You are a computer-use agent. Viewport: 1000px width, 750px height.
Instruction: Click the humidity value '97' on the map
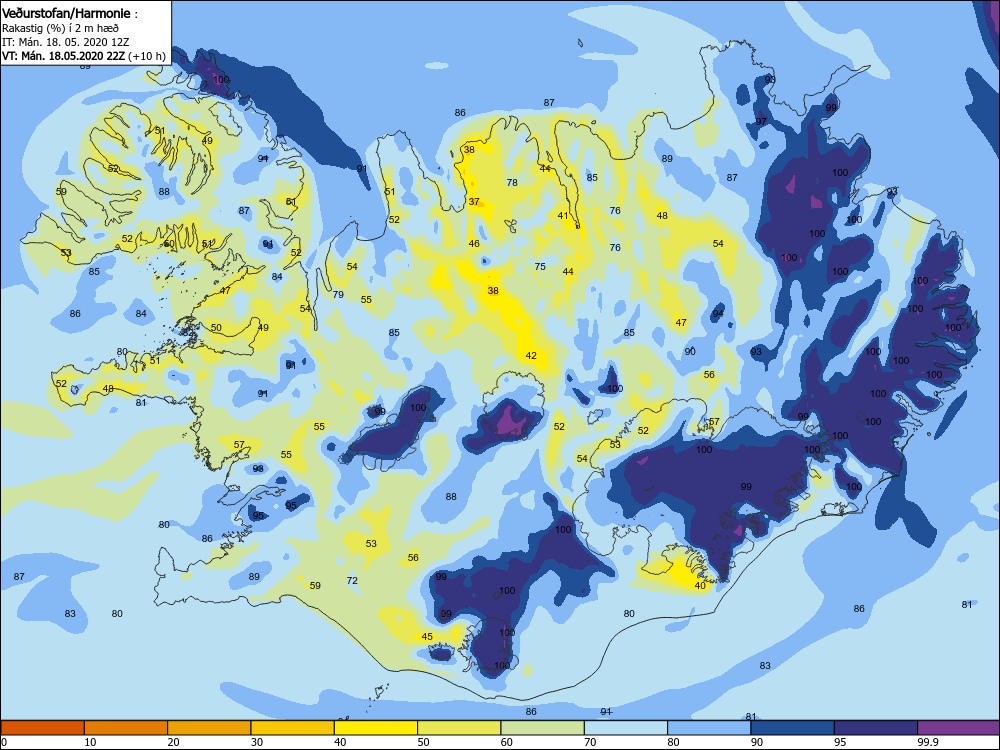761,121
